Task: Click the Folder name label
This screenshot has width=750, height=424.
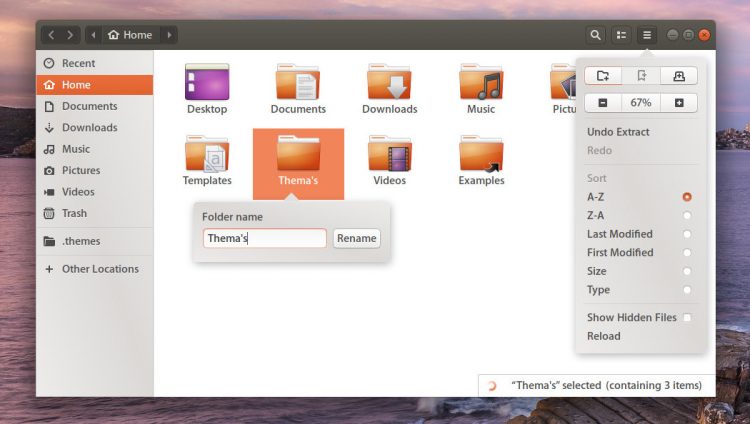Action: 232,217
